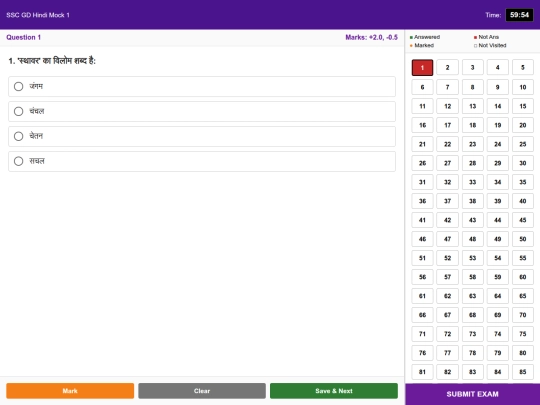
Task: Navigate to question 55
Action: click(x=523, y=258)
